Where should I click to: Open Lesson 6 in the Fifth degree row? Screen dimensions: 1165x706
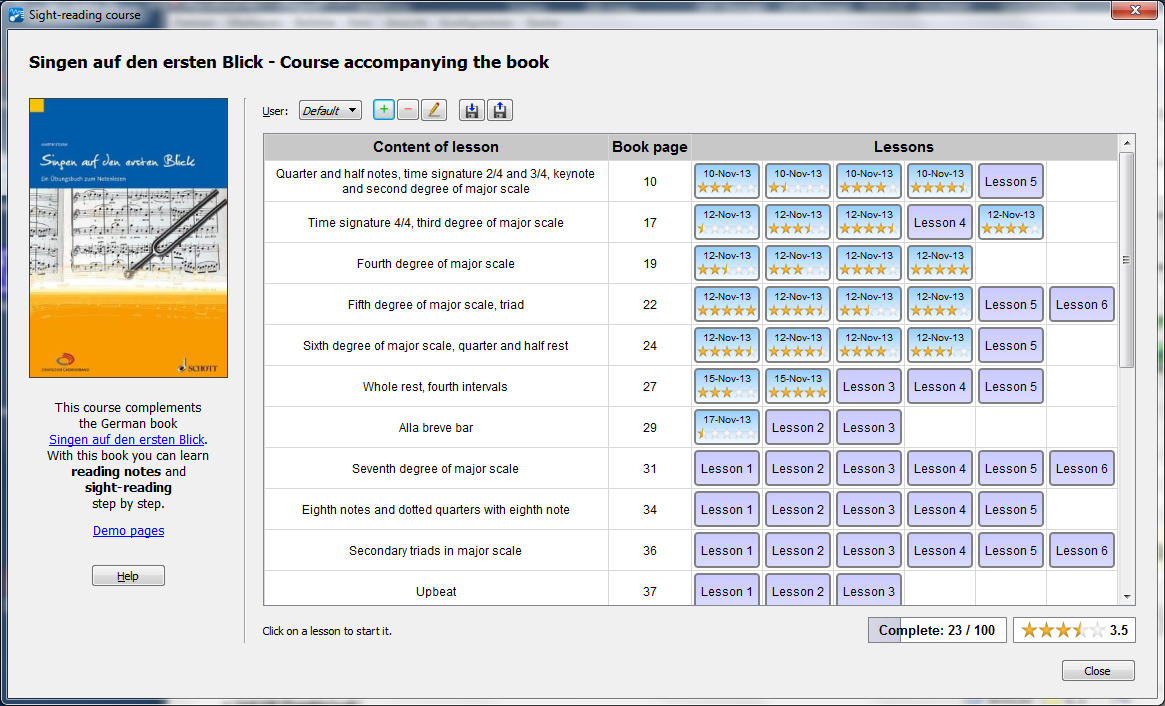(x=1082, y=305)
